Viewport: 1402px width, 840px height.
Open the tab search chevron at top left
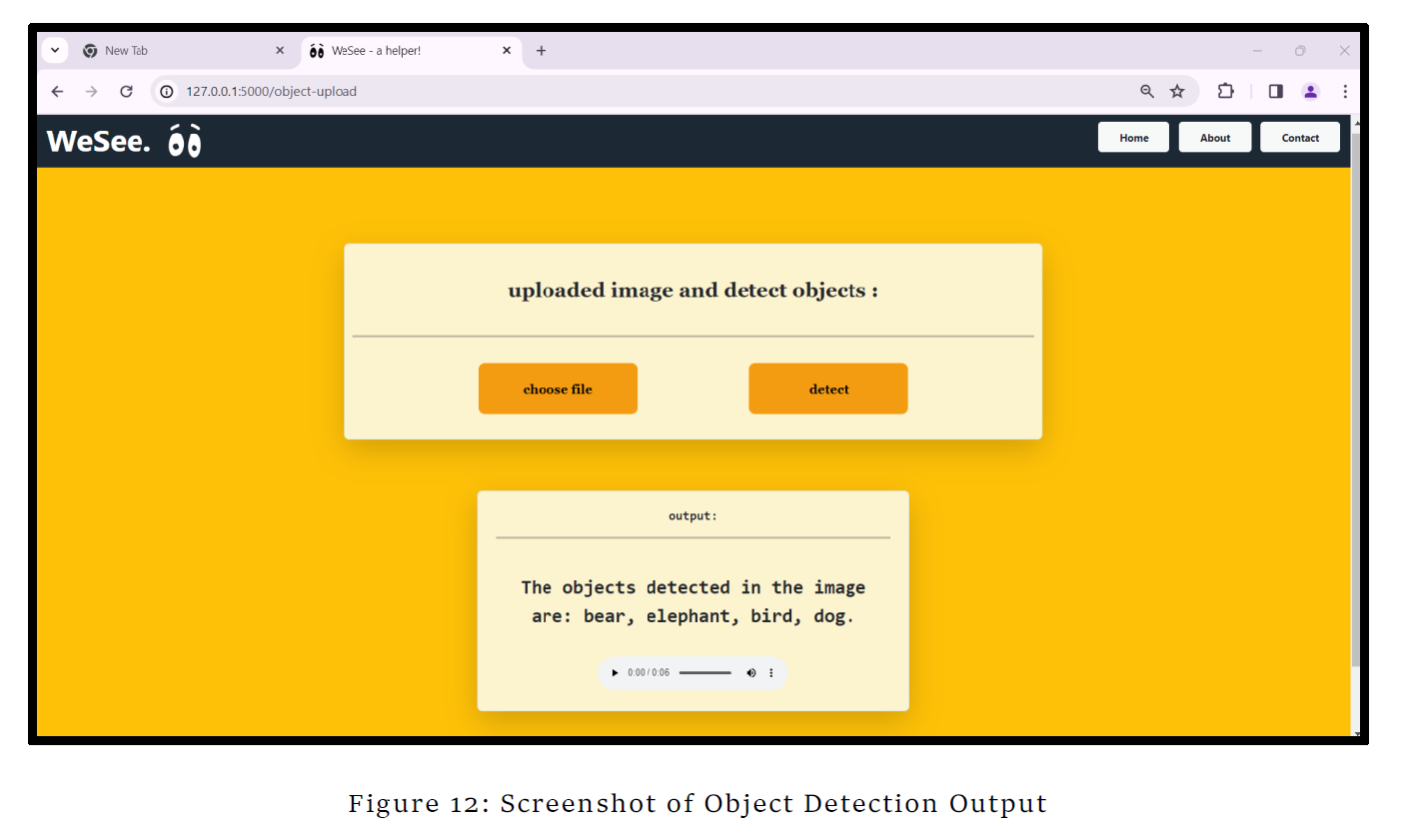click(x=55, y=50)
